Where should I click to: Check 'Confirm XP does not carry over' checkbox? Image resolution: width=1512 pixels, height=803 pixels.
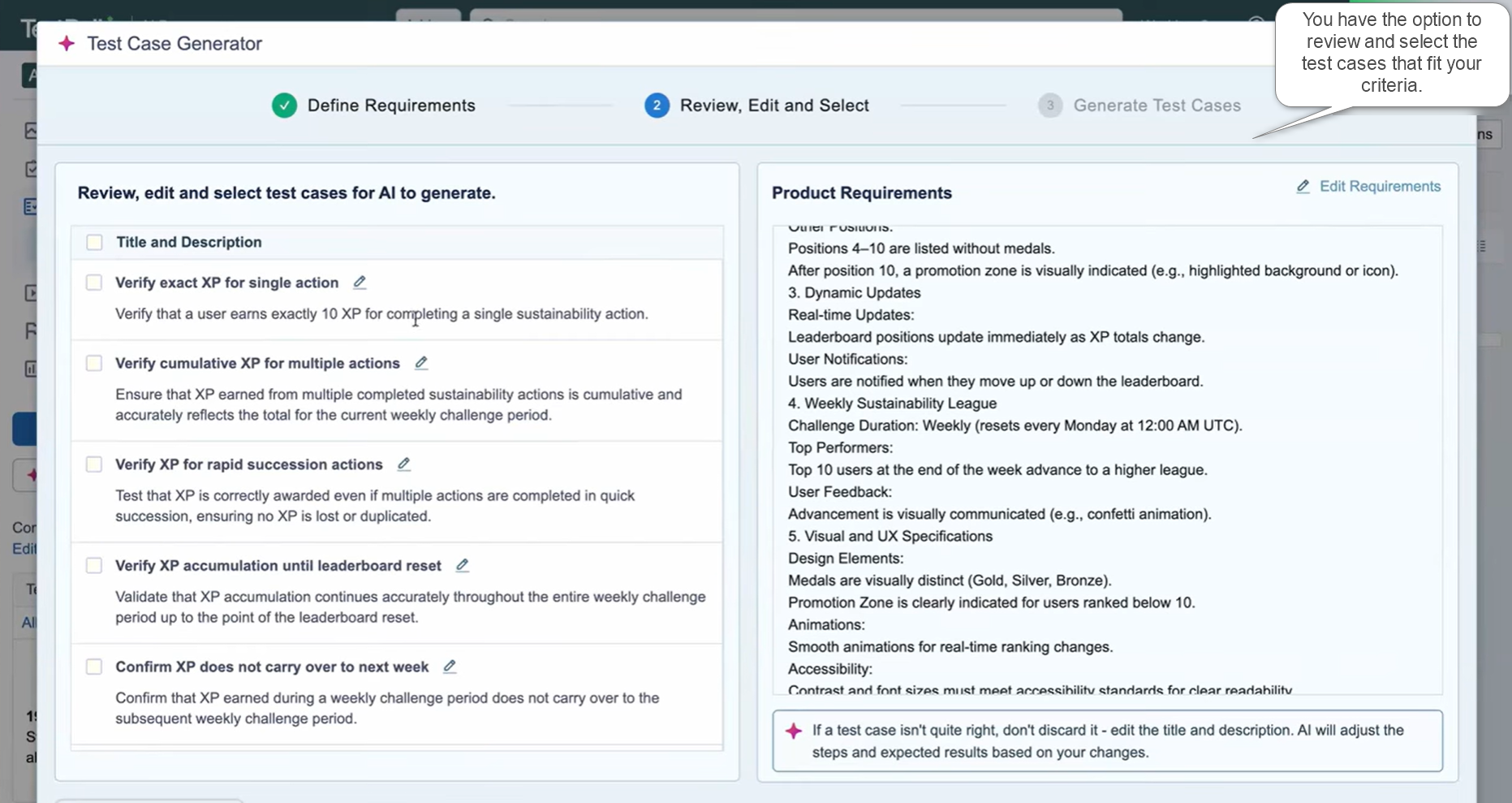point(94,667)
